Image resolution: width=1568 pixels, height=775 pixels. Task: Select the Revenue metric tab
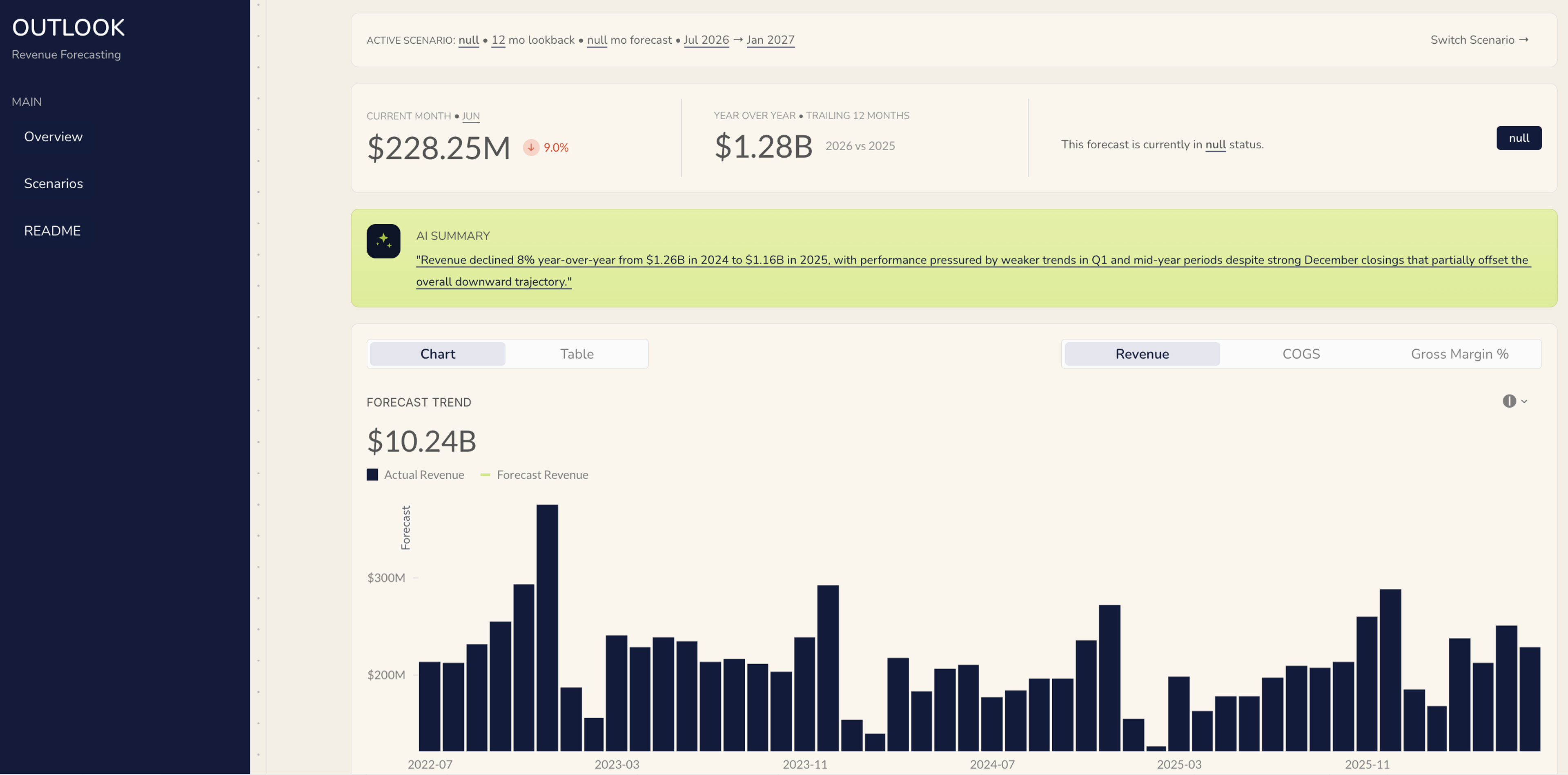(1142, 354)
